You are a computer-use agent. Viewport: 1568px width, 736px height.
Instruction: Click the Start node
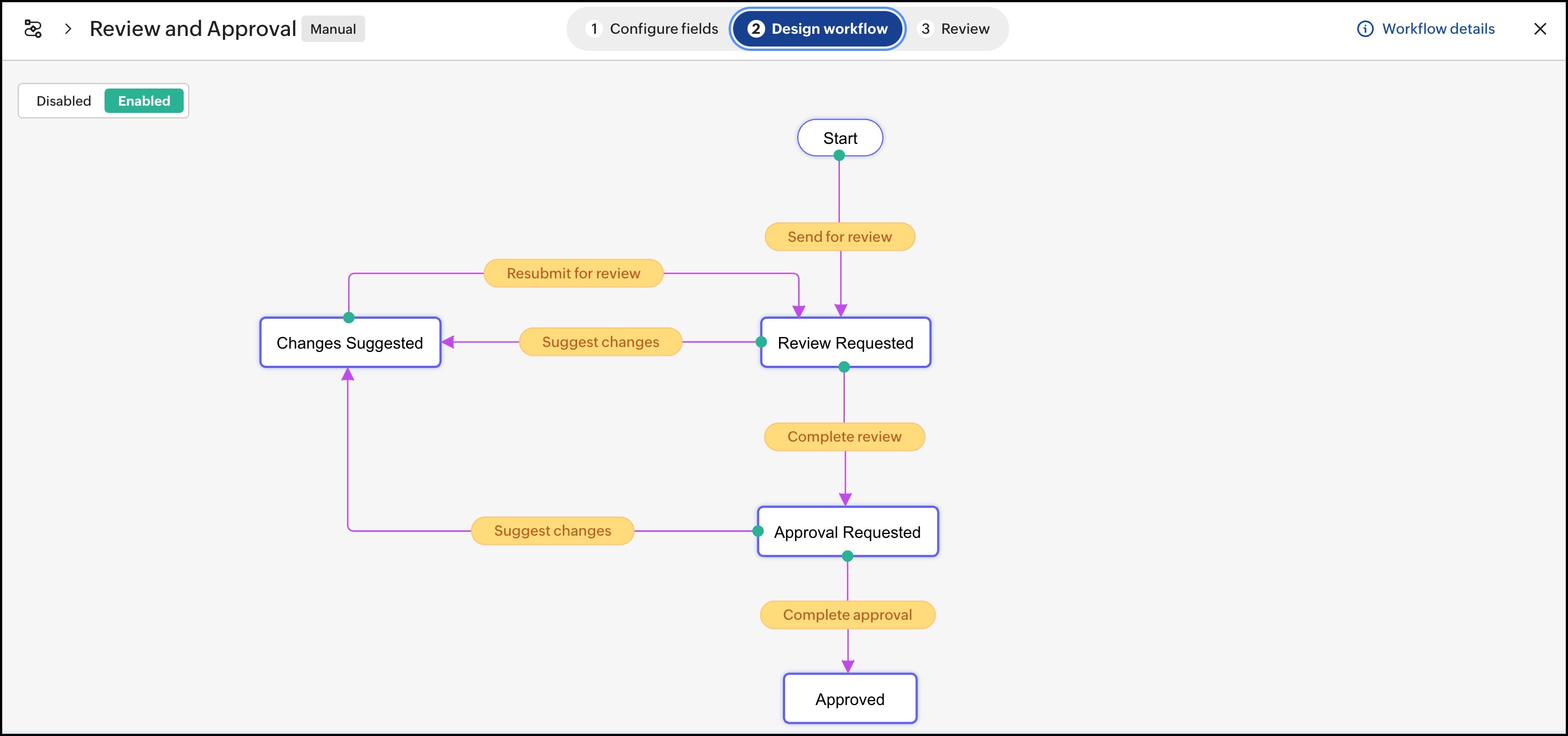click(839, 138)
